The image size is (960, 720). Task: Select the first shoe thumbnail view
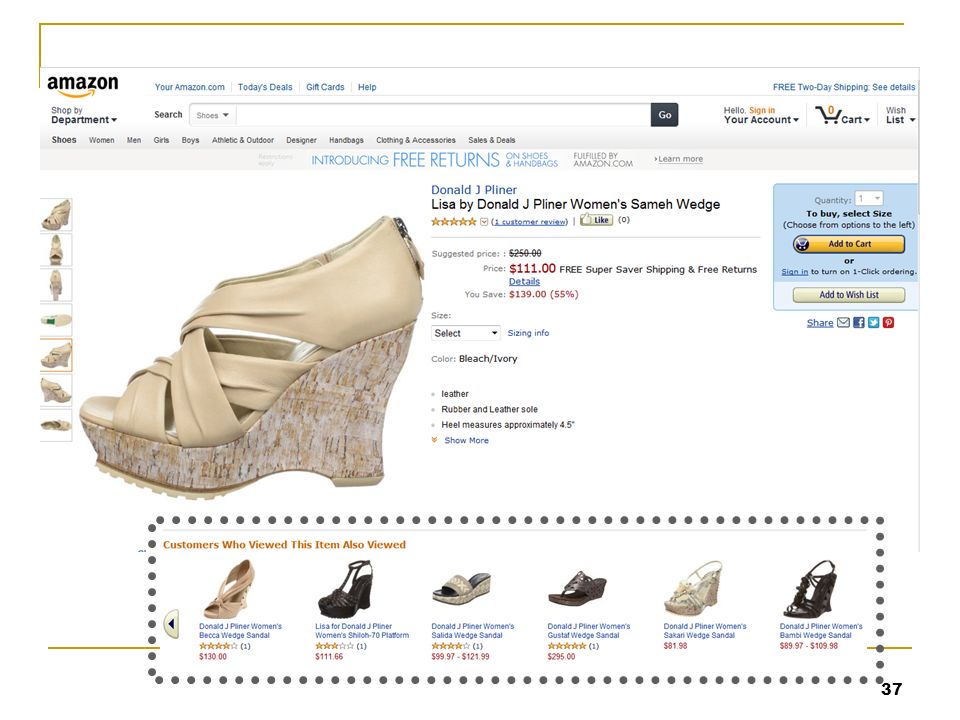pos(56,215)
